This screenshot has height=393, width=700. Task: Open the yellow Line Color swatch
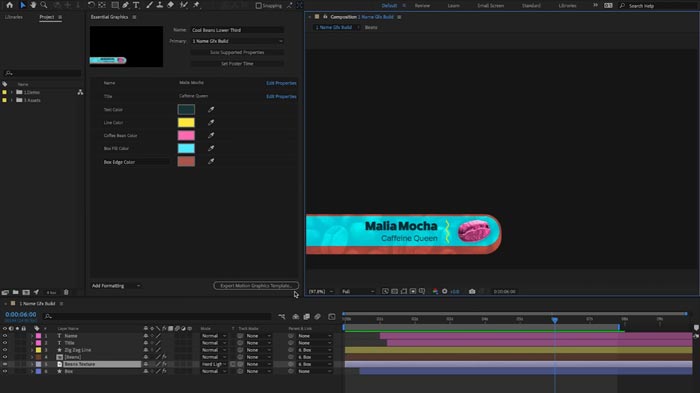tap(186, 122)
